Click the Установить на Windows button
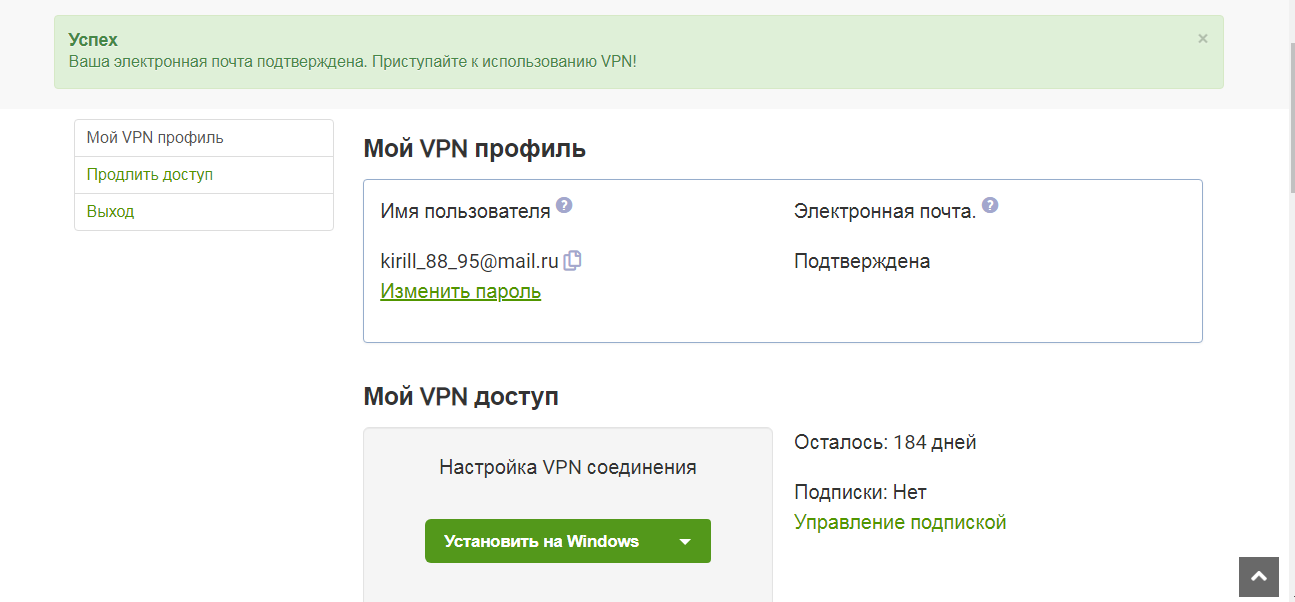This screenshot has width=1295, height=602. click(x=541, y=542)
